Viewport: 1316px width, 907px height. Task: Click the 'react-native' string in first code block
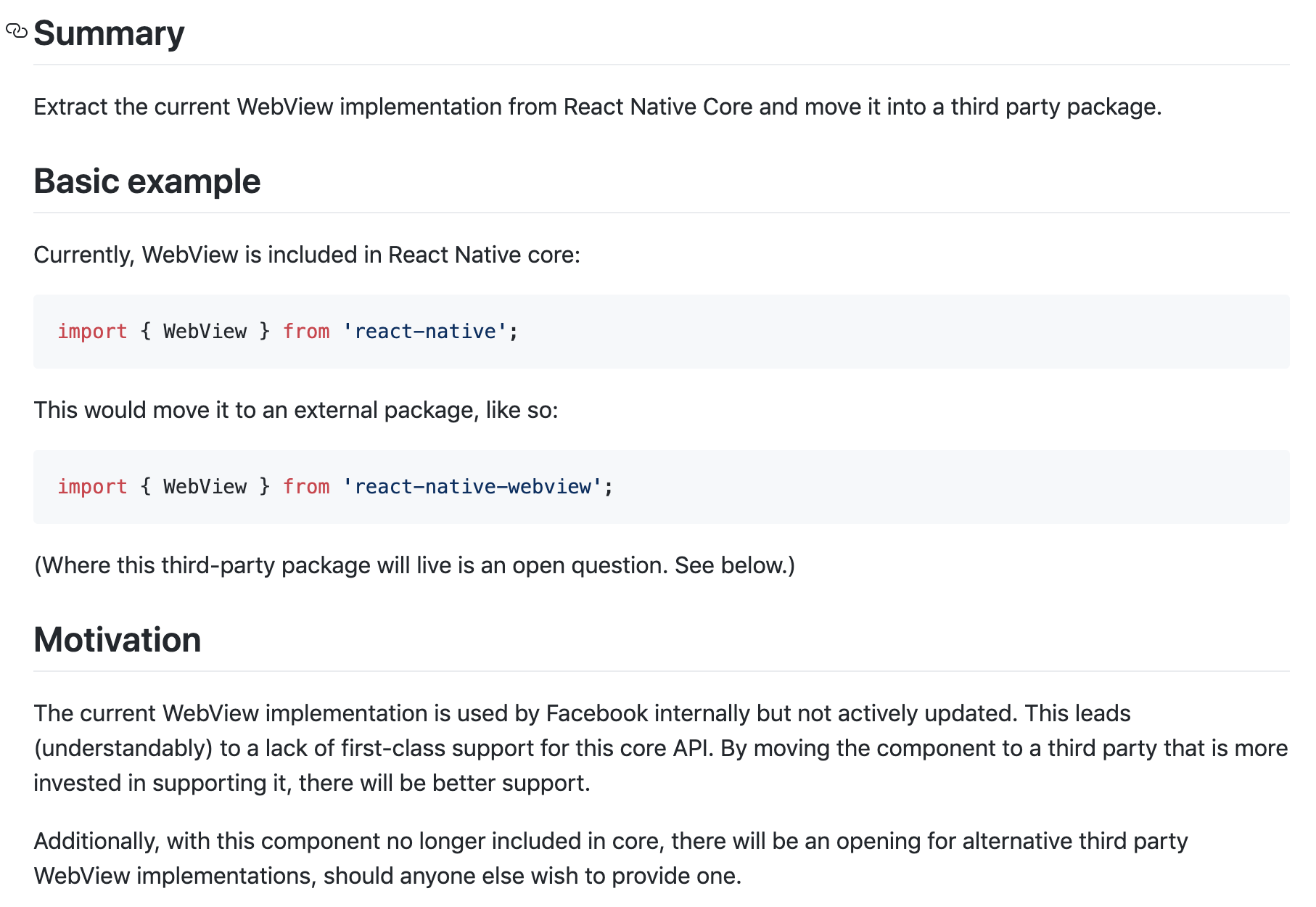pyautogui.click(x=424, y=332)
